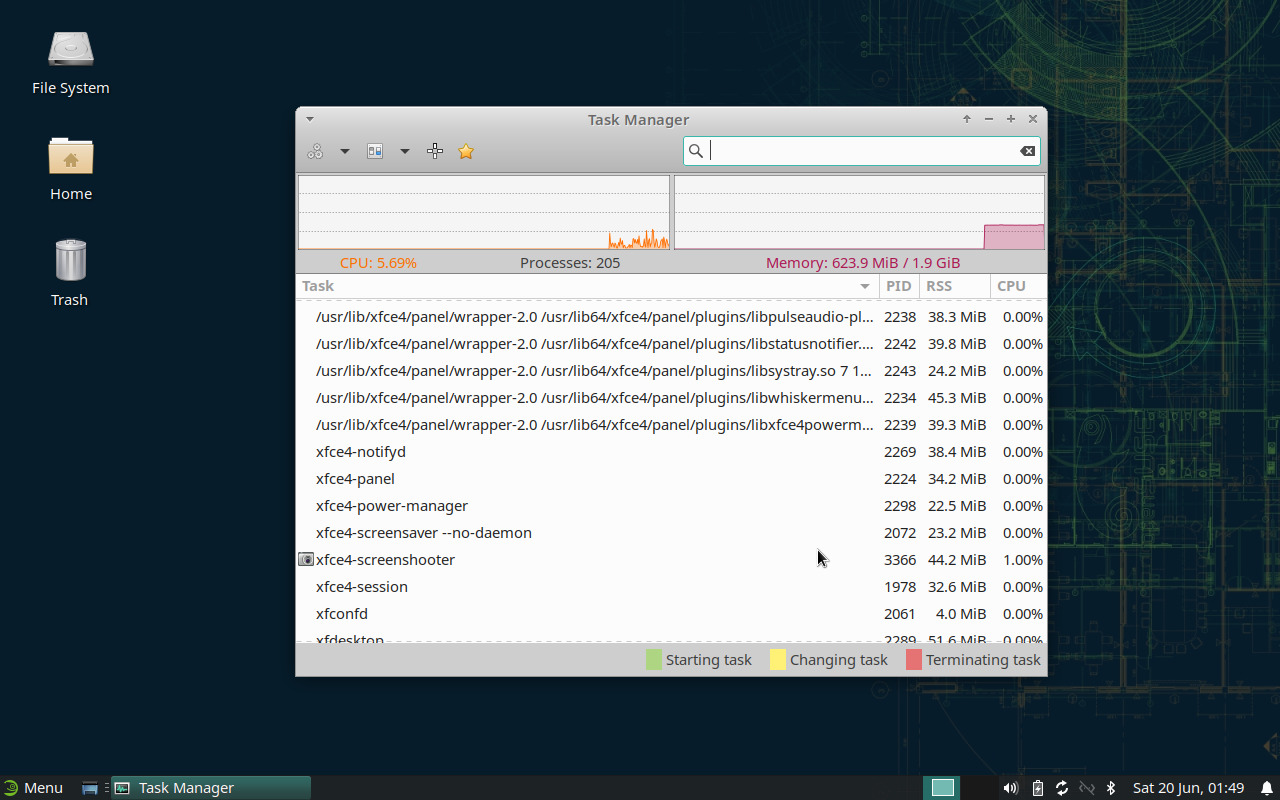The image size is (1280, 800).
Task: Sort processes by the CPU header
Action: (x=1013, y=286)
